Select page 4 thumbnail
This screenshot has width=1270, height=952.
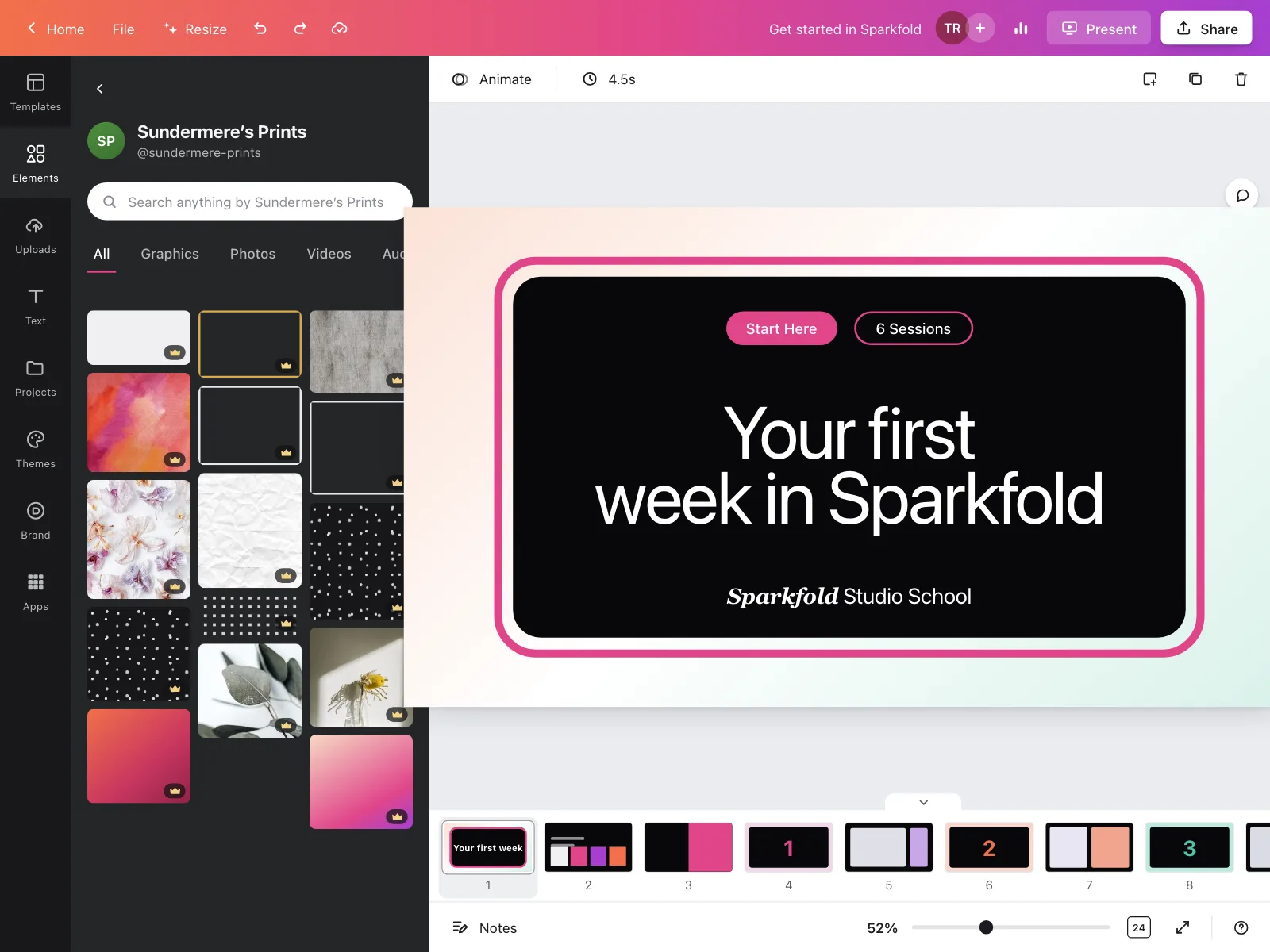788,848
